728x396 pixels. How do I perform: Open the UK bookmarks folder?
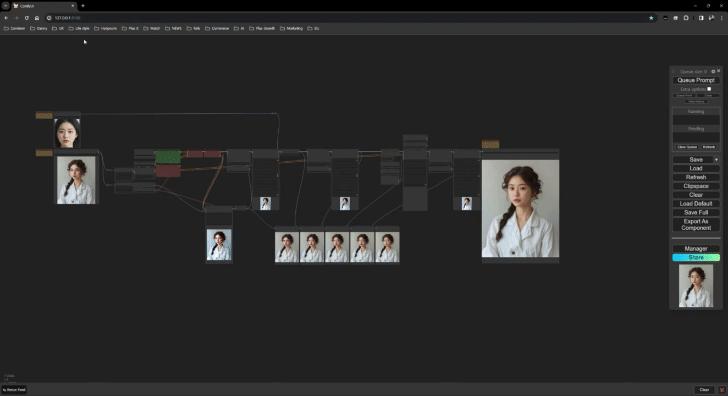pyautogui.click(x=58, y=28)
